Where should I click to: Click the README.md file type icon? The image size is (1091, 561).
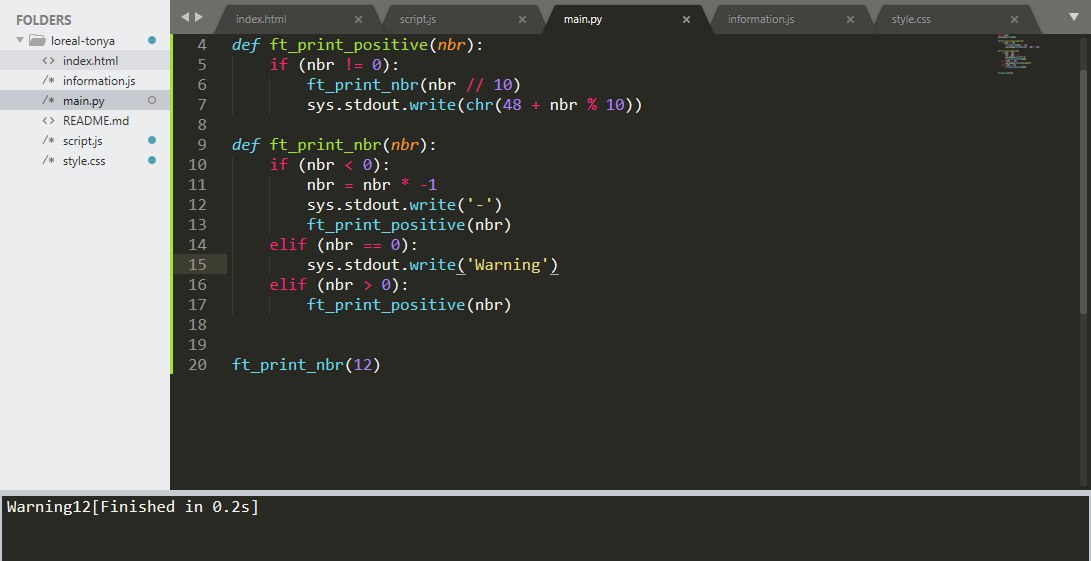[49, 120]
